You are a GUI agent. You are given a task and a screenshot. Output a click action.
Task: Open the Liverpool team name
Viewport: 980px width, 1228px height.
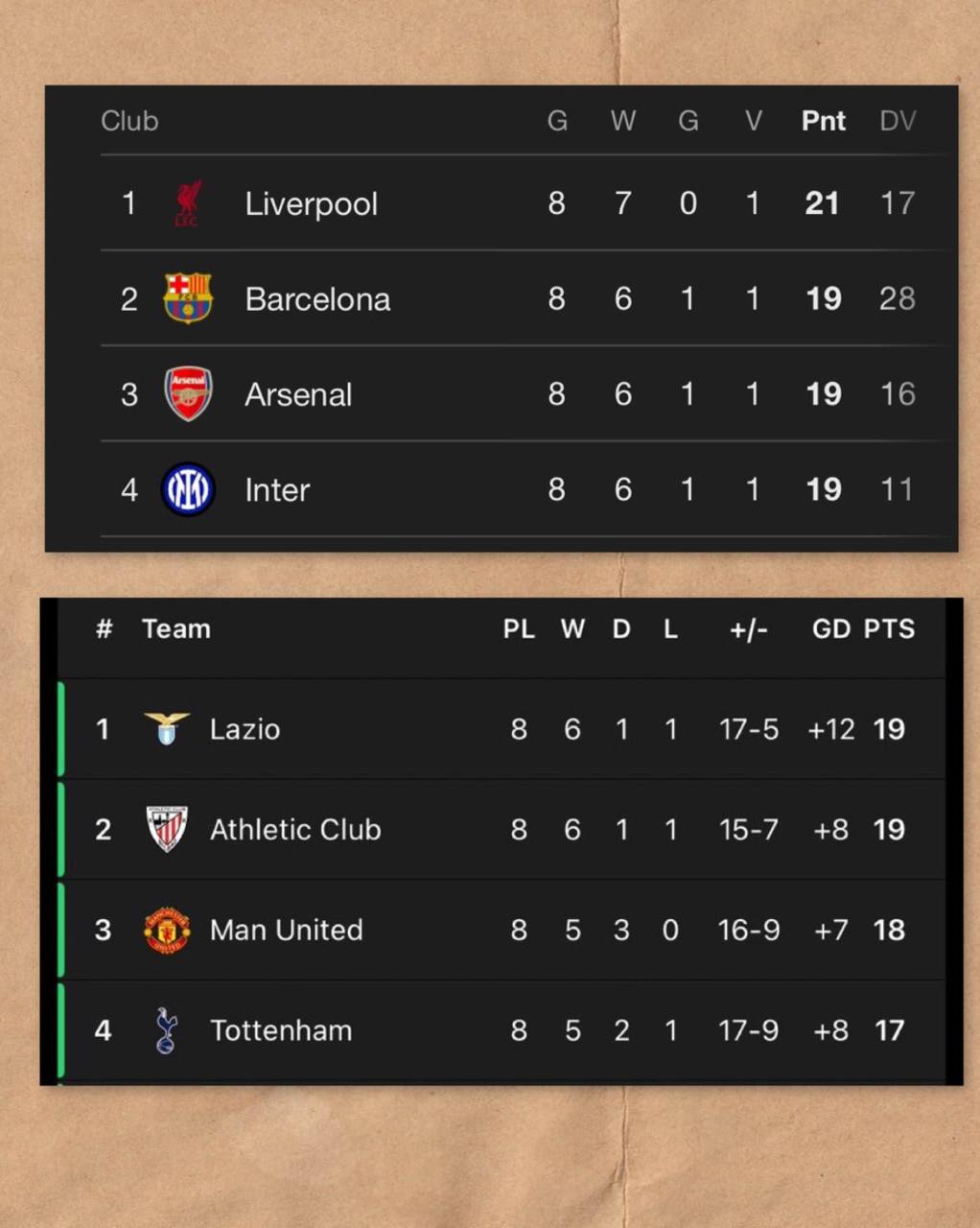(311, 204)
